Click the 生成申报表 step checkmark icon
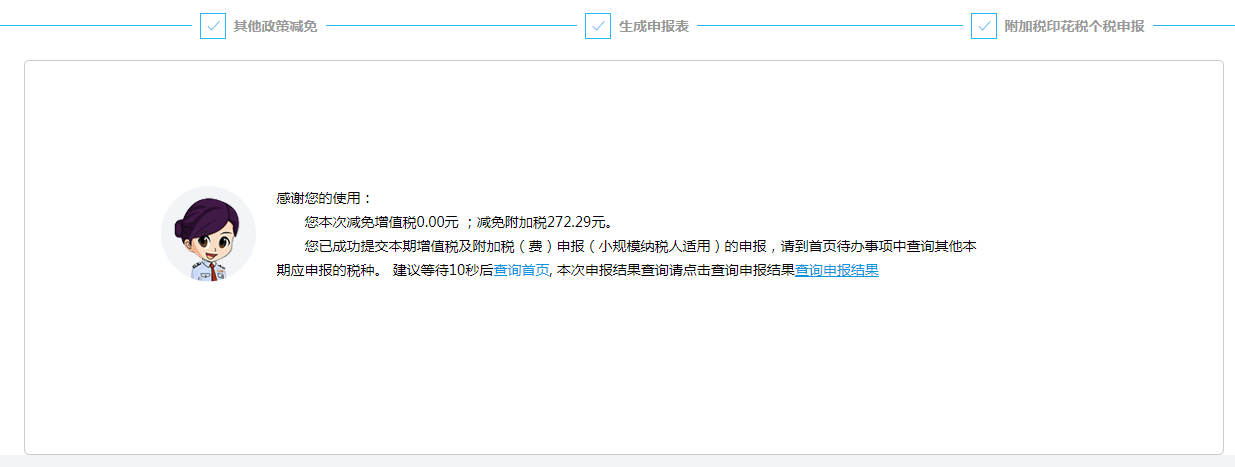This screenshot has width=1235, height=467. click(x=597, y=26)
